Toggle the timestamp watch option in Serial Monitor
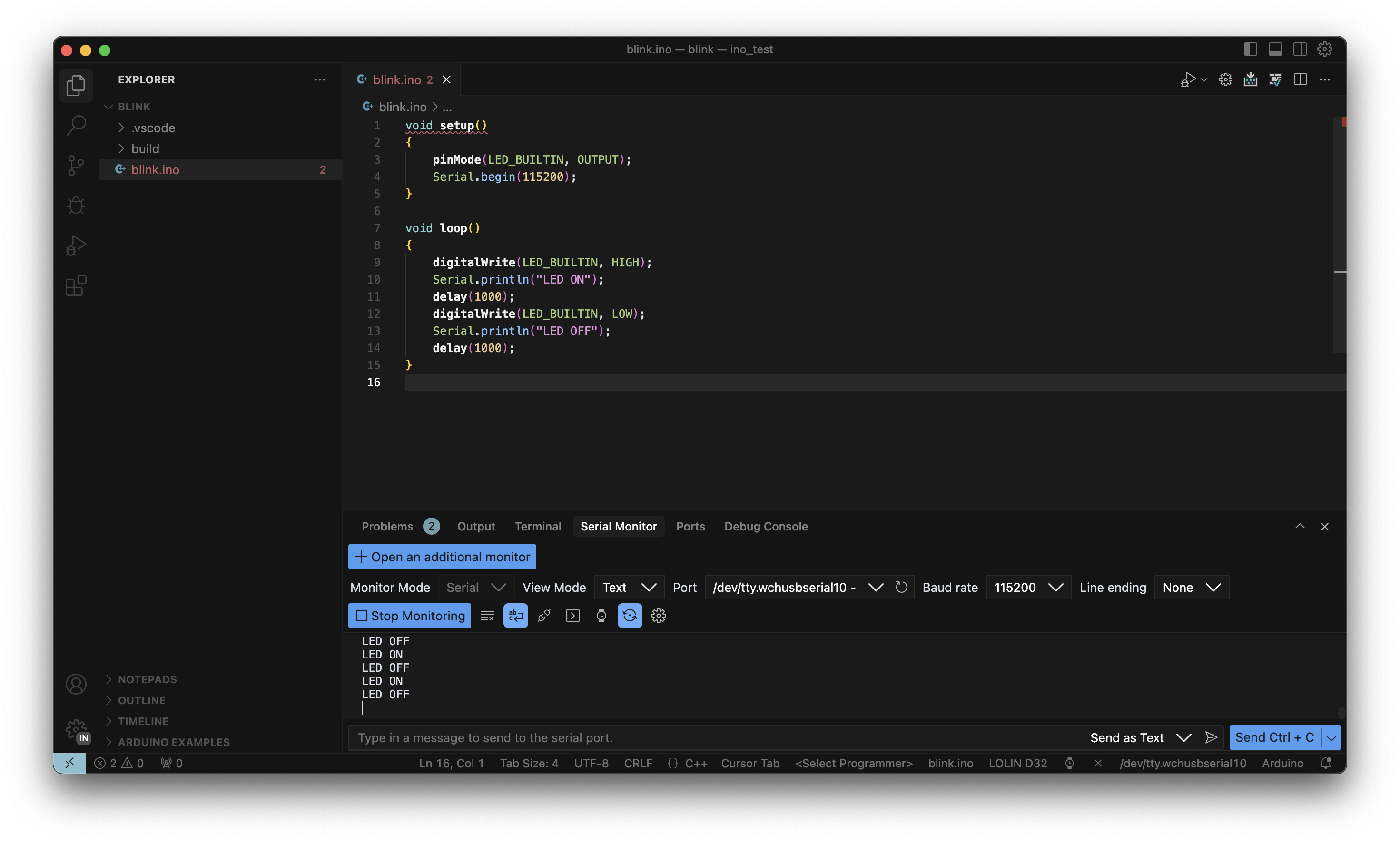 tap(601, 616)
